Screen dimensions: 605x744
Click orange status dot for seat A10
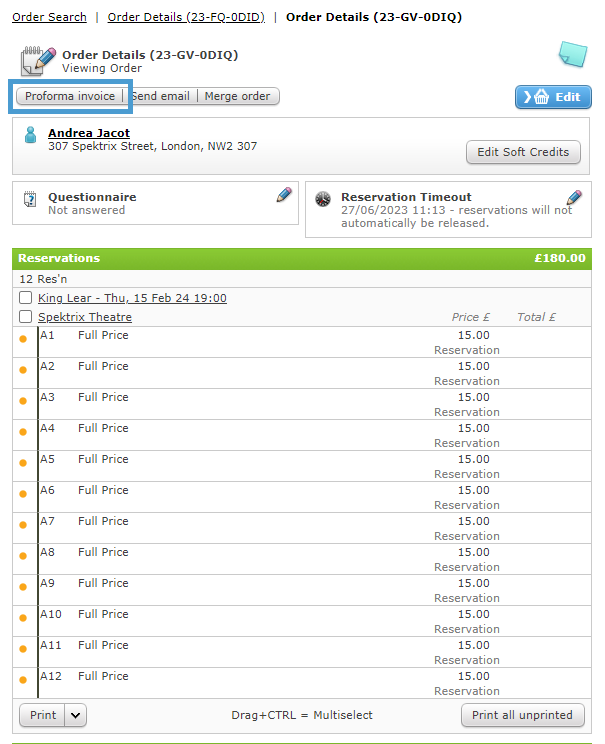(x=23, y=618)
